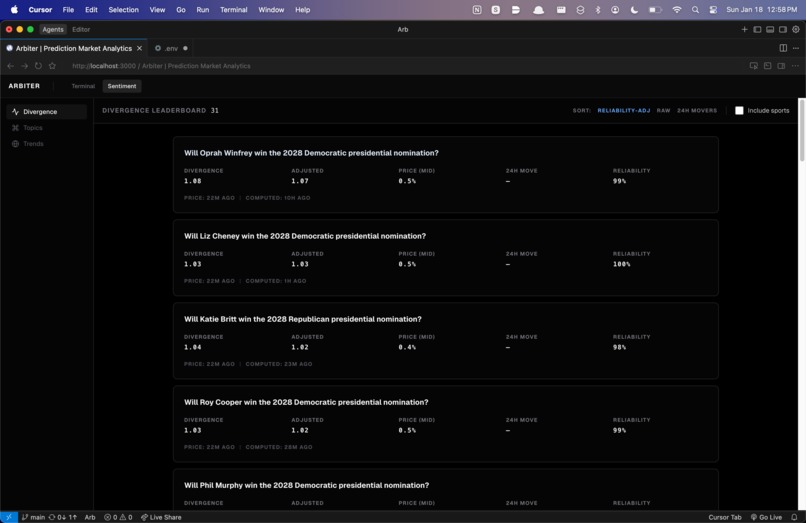Viewport: 806px width, 523px height.
Task: Open Divergence in the sidebar
Action: click(x=47, y=112)
